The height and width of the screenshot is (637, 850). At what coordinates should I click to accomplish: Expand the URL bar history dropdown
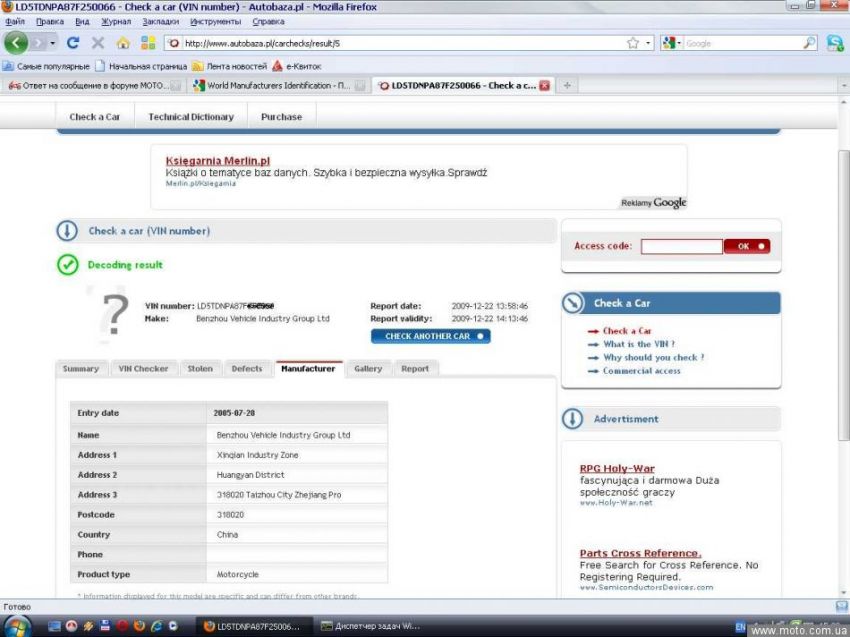(x=648, y=43)
